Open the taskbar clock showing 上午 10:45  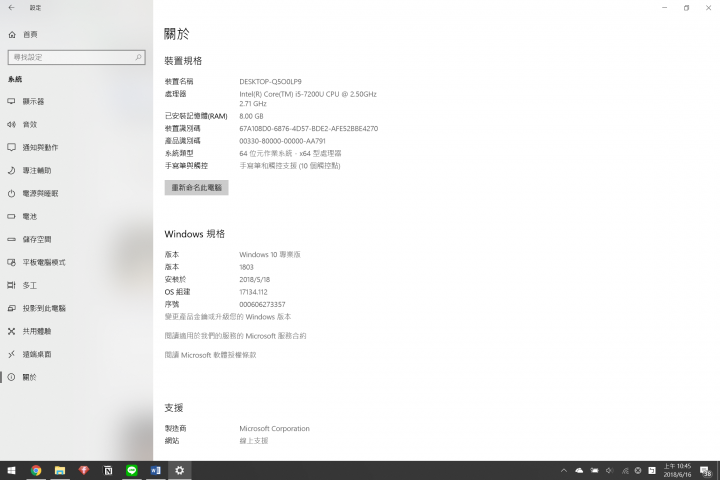pyautogui.click(x=677, y=470)
